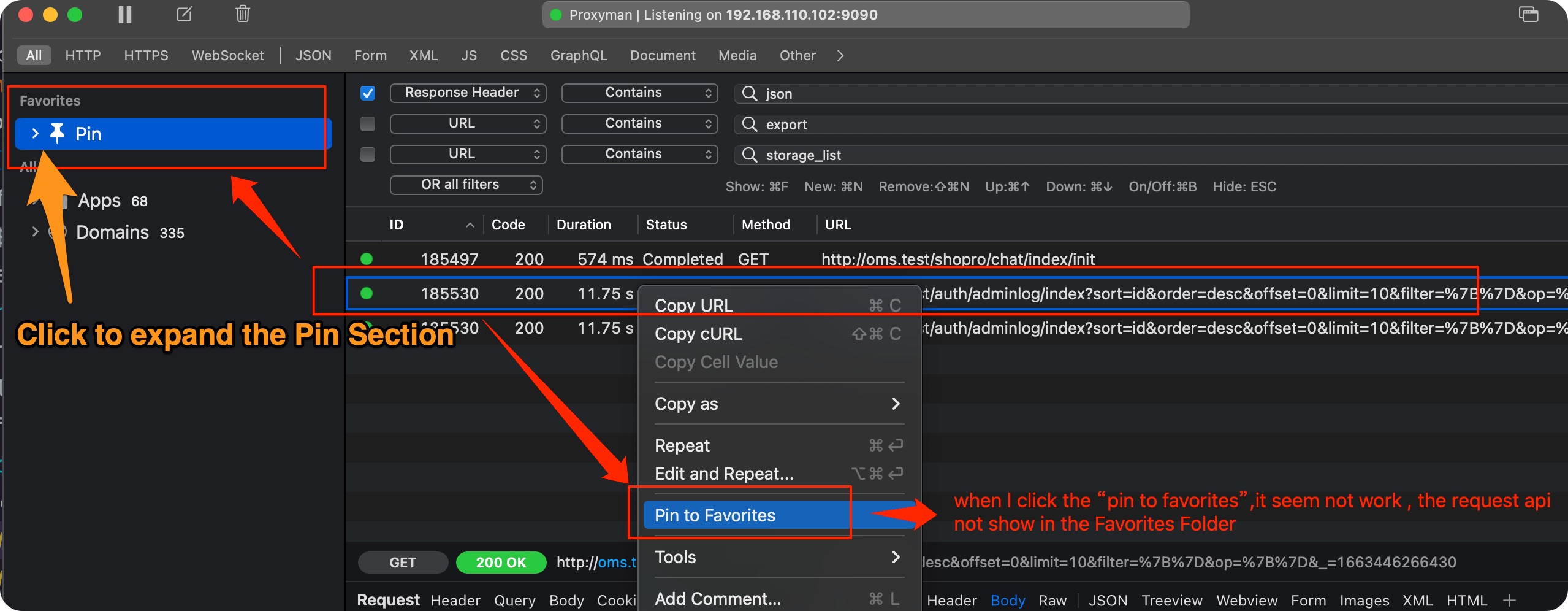Image resolution: width=1568 pixels, height=611 pixels.
Task: Click the pin icon beside Pin
Action: [57, 133]
